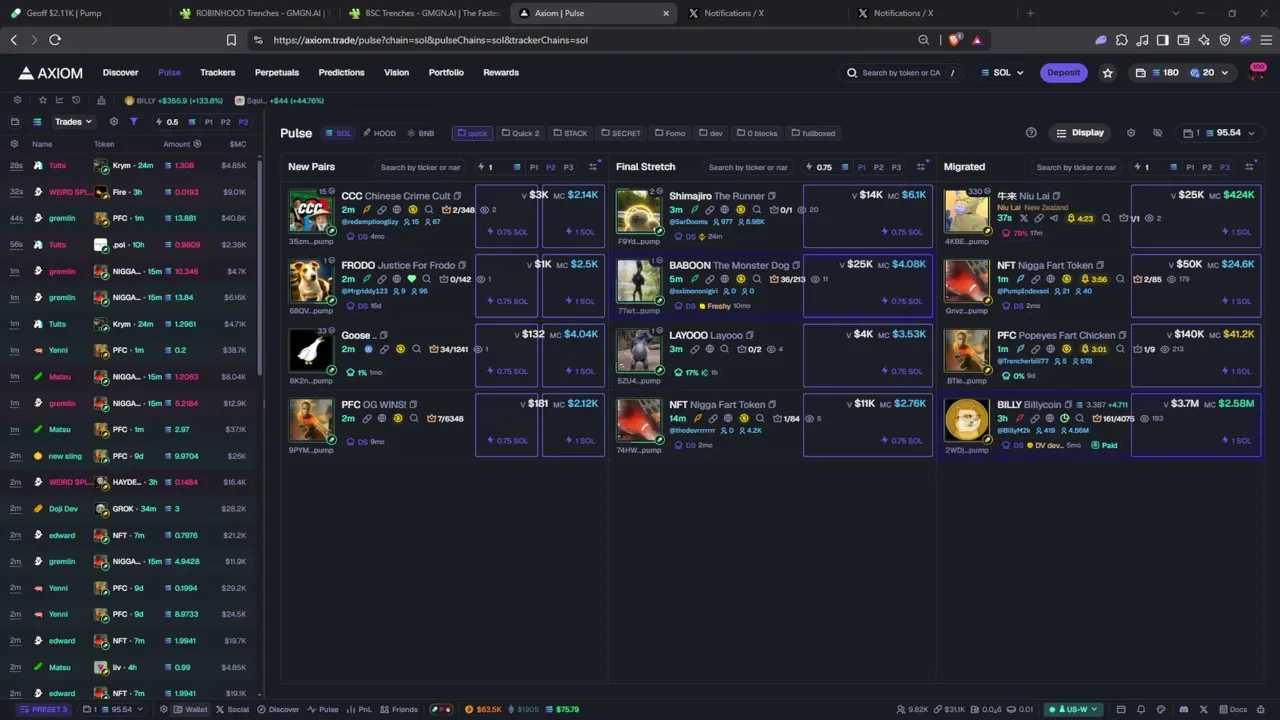The width and height of the screenshot is (1280, 720).
Task: Select P2 preset in Trades panel header
Action: [226, 122]
